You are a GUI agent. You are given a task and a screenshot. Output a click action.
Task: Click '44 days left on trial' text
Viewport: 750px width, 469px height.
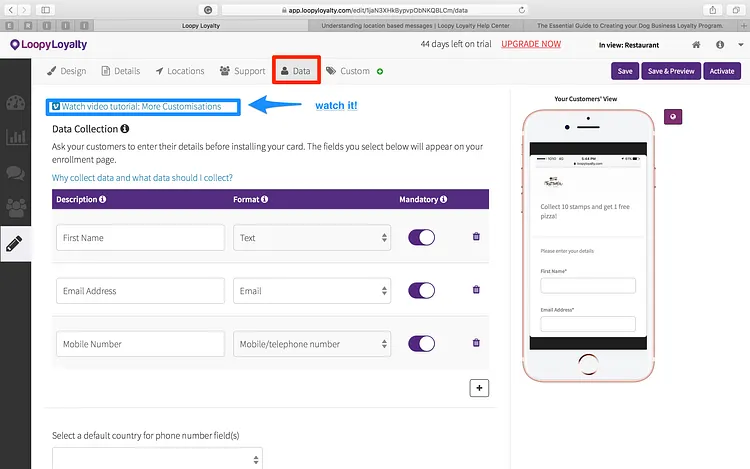tap(456, 44)
